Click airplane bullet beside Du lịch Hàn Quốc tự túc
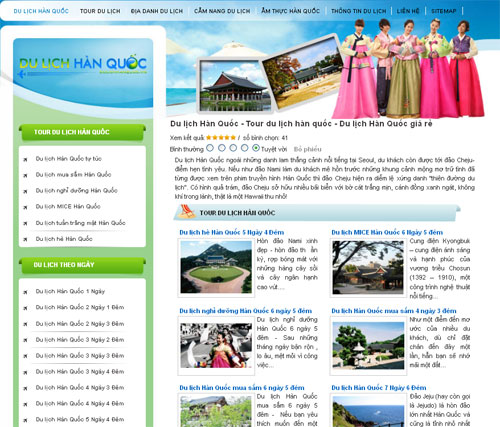This screenshot has width=500, height=427. pyautogui.click(x=25, y=160)
